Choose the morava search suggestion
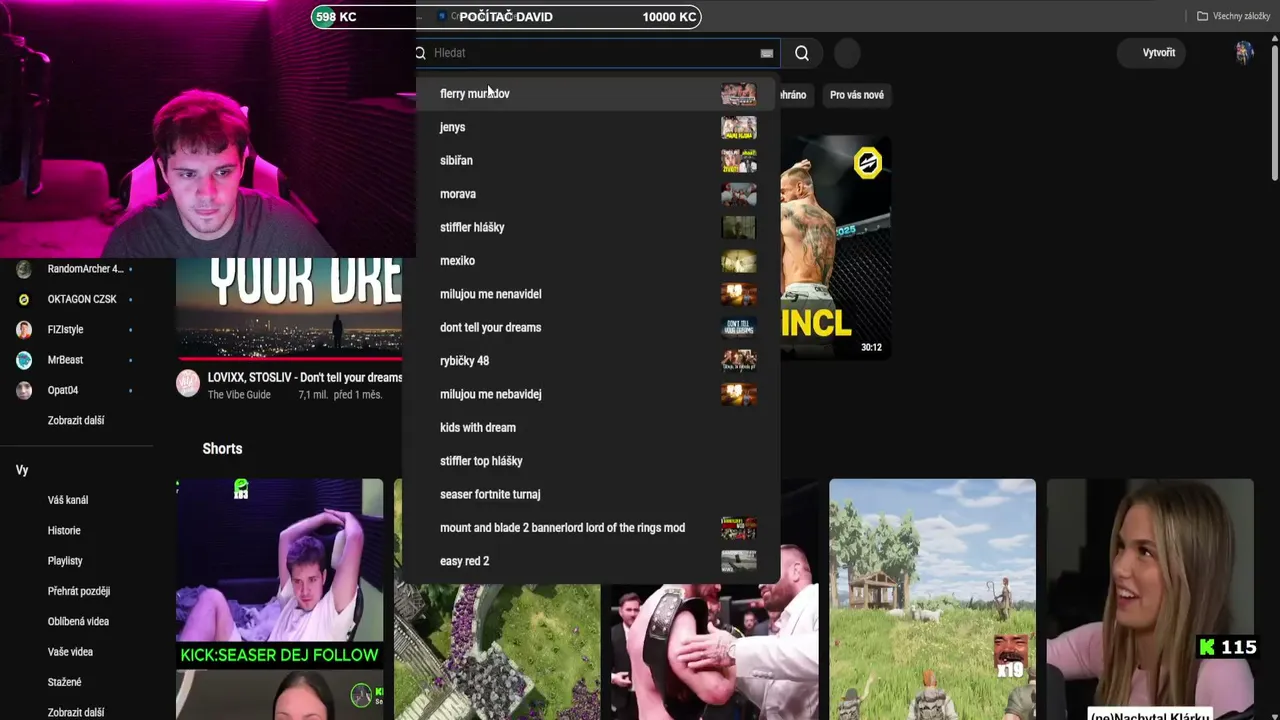 (x=591, y=194)
